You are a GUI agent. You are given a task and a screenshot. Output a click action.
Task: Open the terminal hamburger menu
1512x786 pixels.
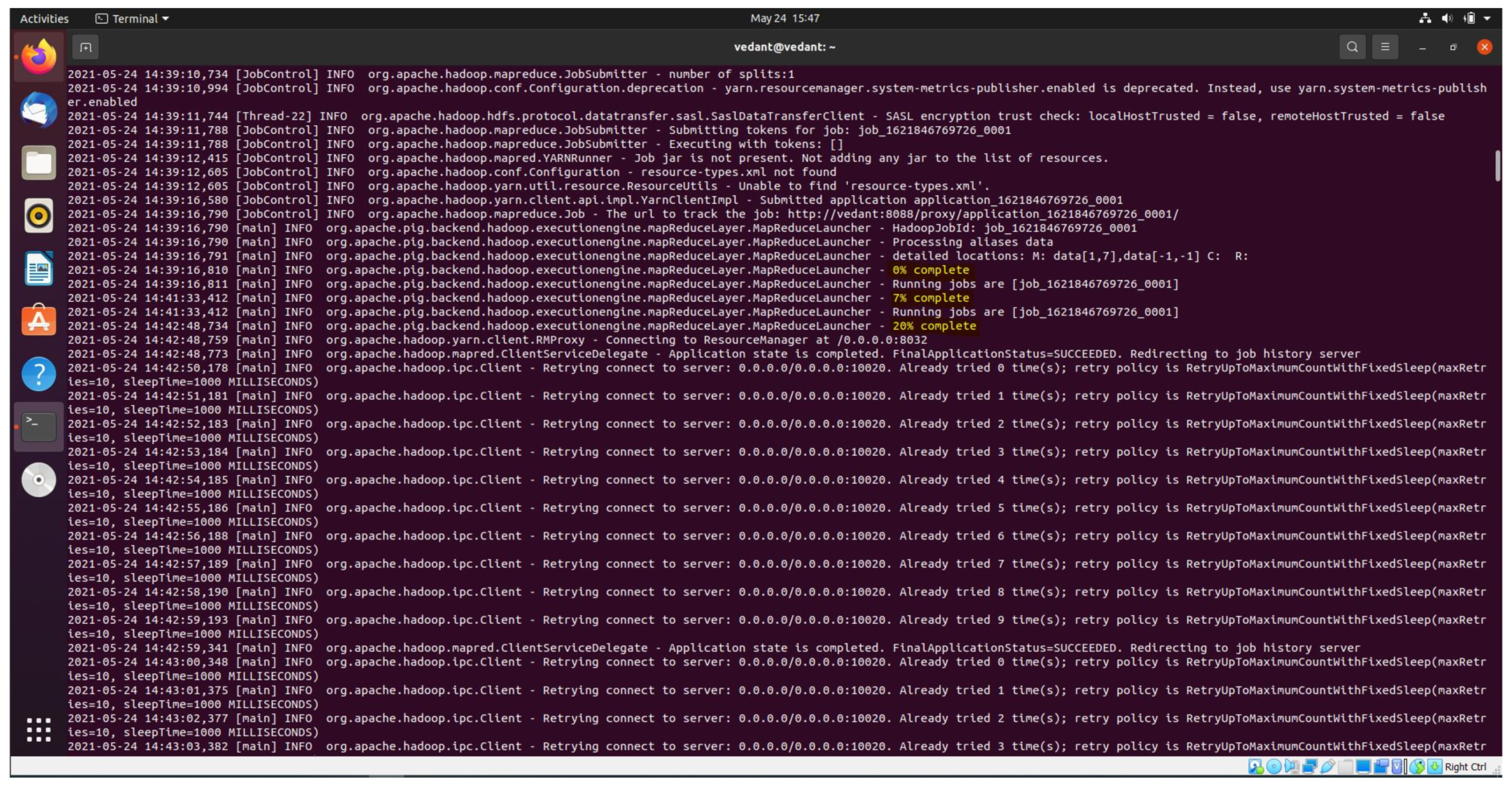1385,47
